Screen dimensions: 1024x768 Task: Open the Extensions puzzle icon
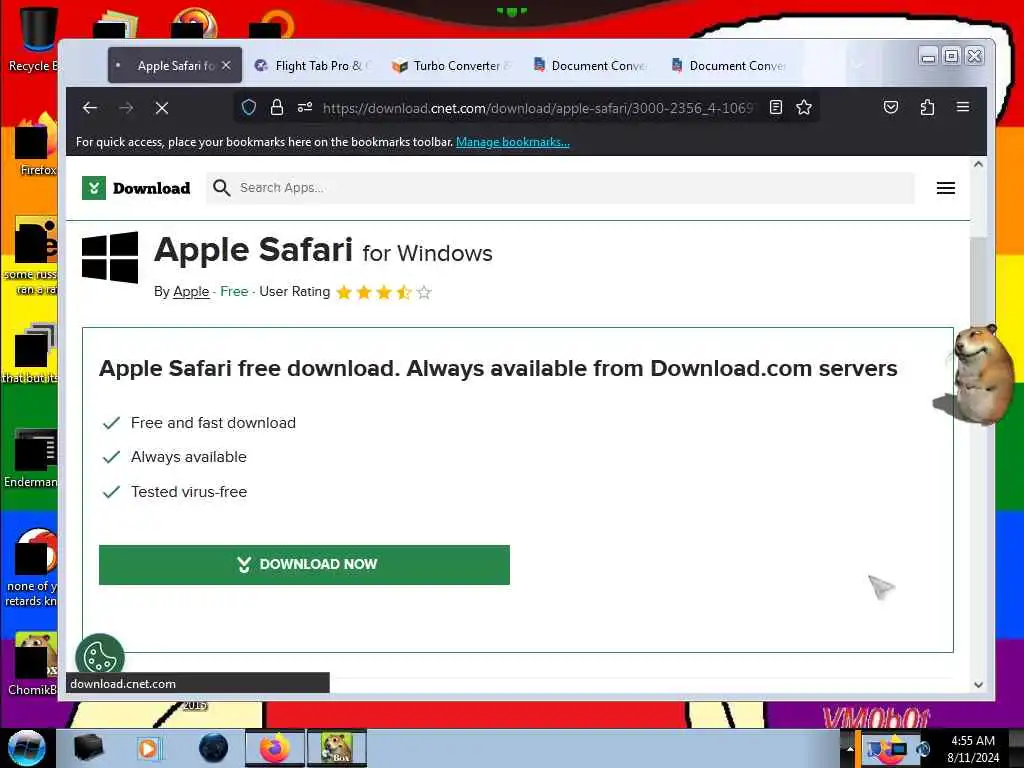click(927, 107)
